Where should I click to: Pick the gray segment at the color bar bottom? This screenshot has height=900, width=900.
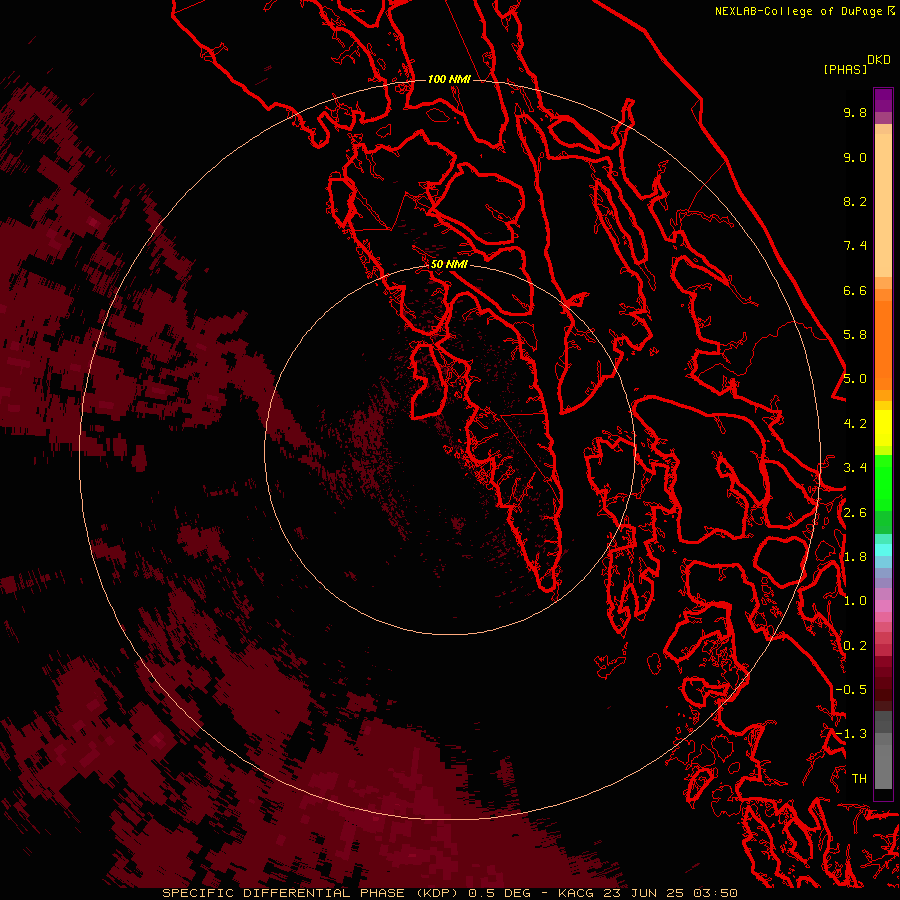pos(883,766)
